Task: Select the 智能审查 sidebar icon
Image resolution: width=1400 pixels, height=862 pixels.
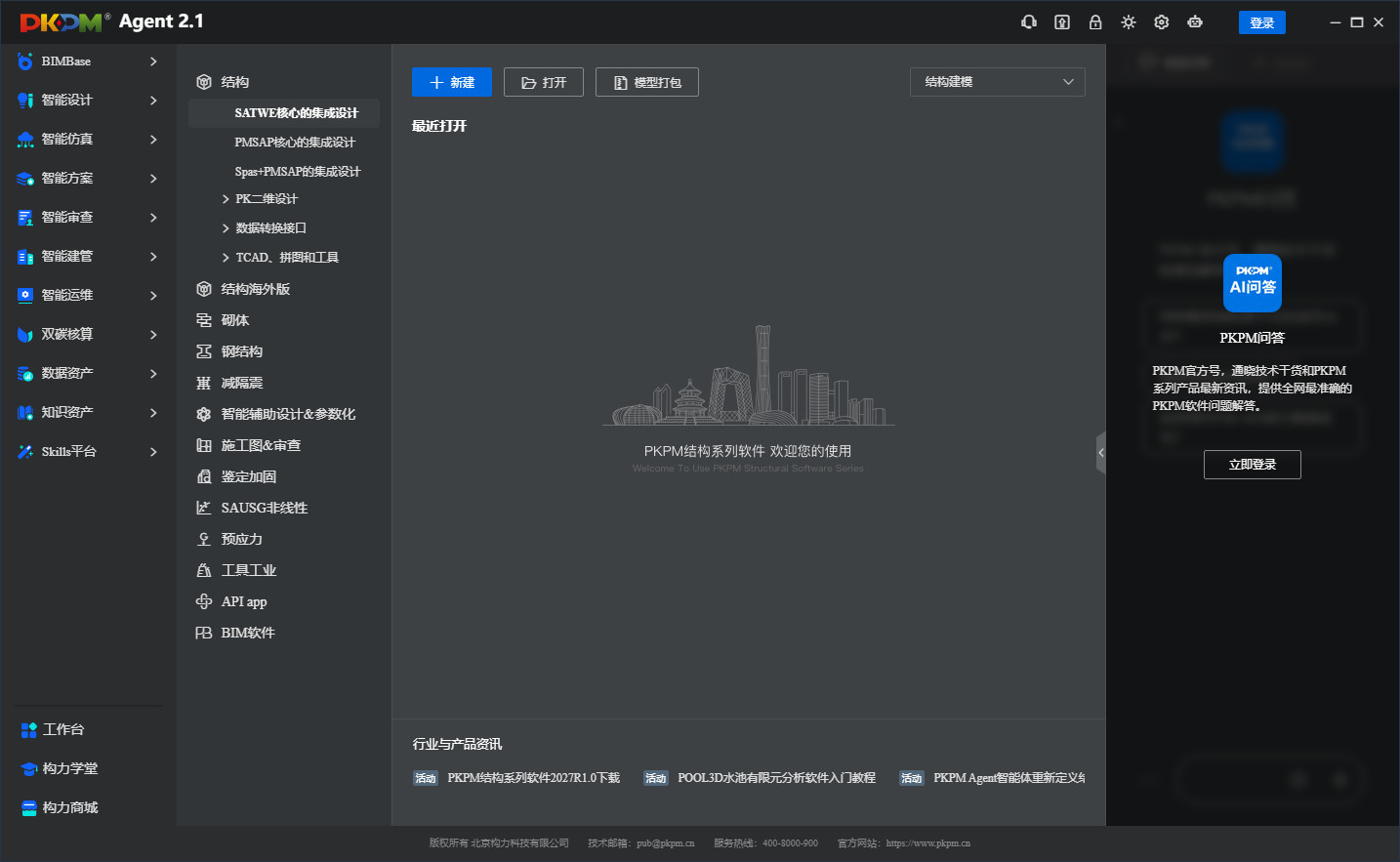Action: 25,218
